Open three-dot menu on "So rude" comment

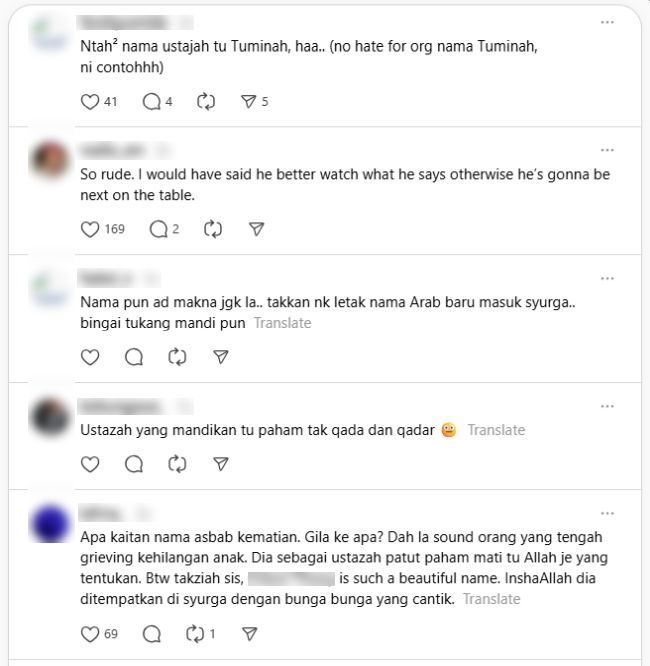[x=607, y=150]
